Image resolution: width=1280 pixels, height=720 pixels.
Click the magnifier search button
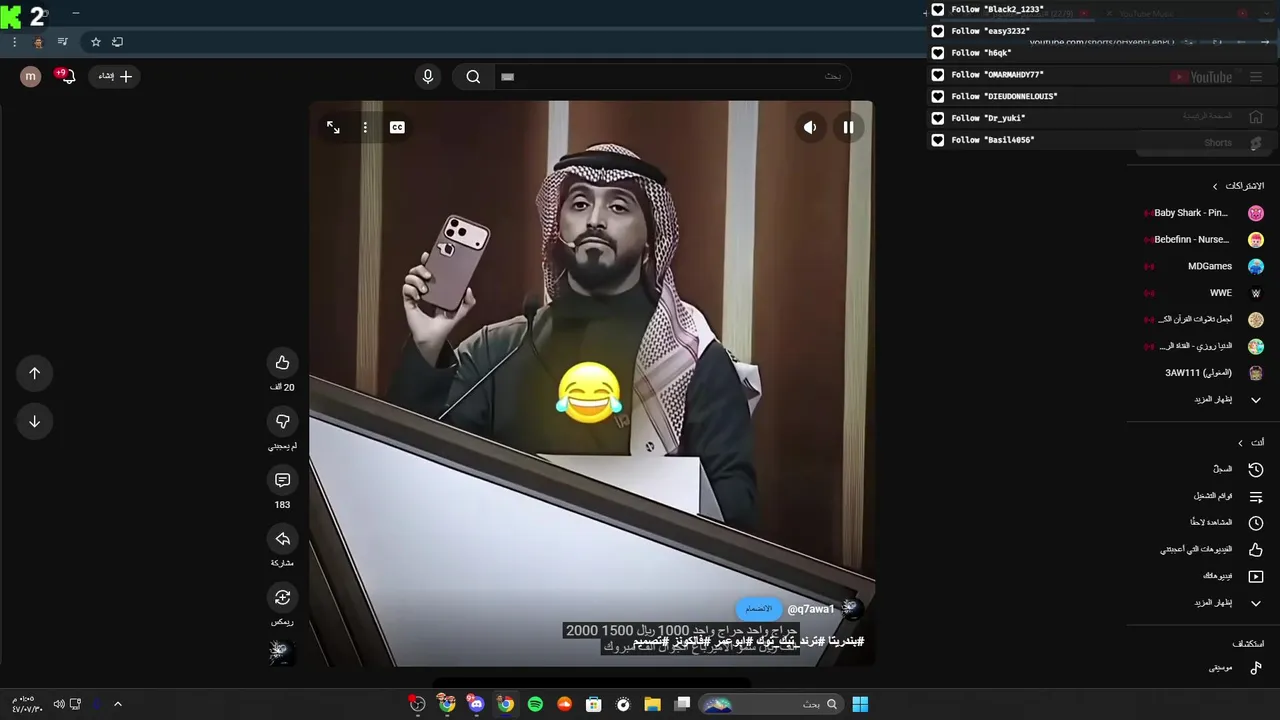473,76
